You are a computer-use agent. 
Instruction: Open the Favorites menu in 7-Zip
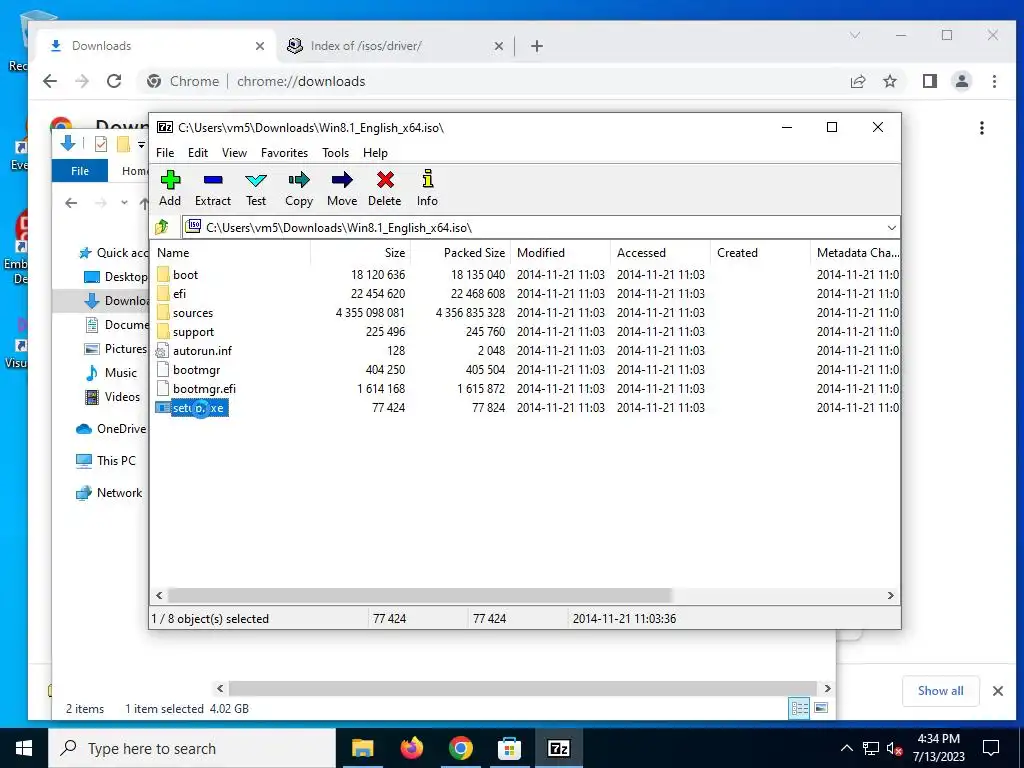(x=284, y=153)
